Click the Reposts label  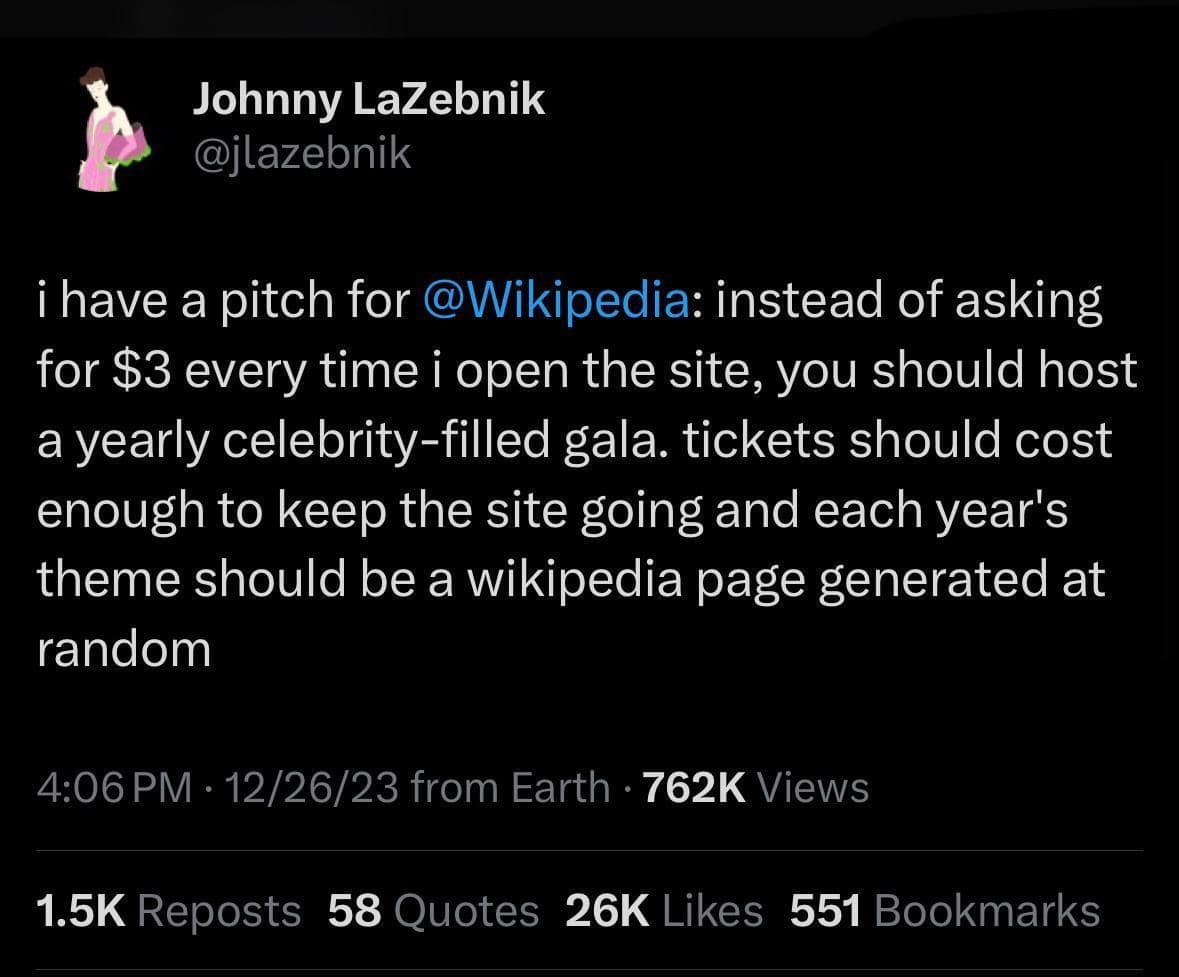[x=218, y=910]
